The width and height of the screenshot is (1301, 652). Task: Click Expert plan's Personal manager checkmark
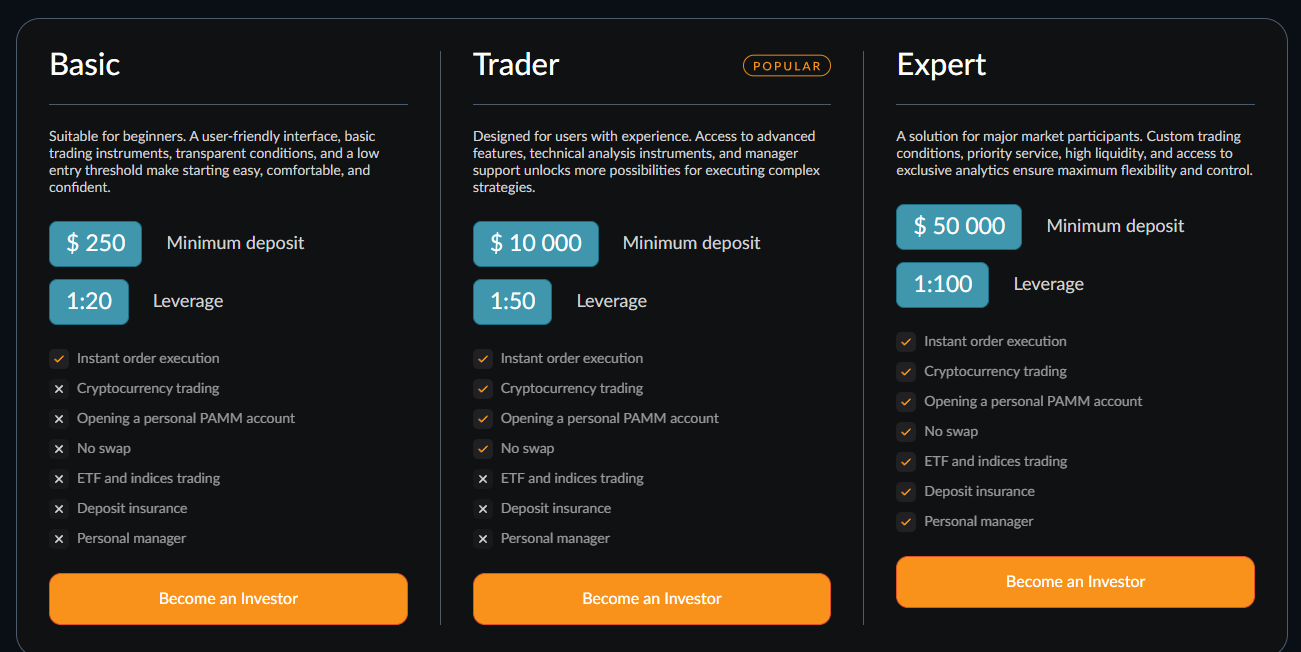pos(906,521)
